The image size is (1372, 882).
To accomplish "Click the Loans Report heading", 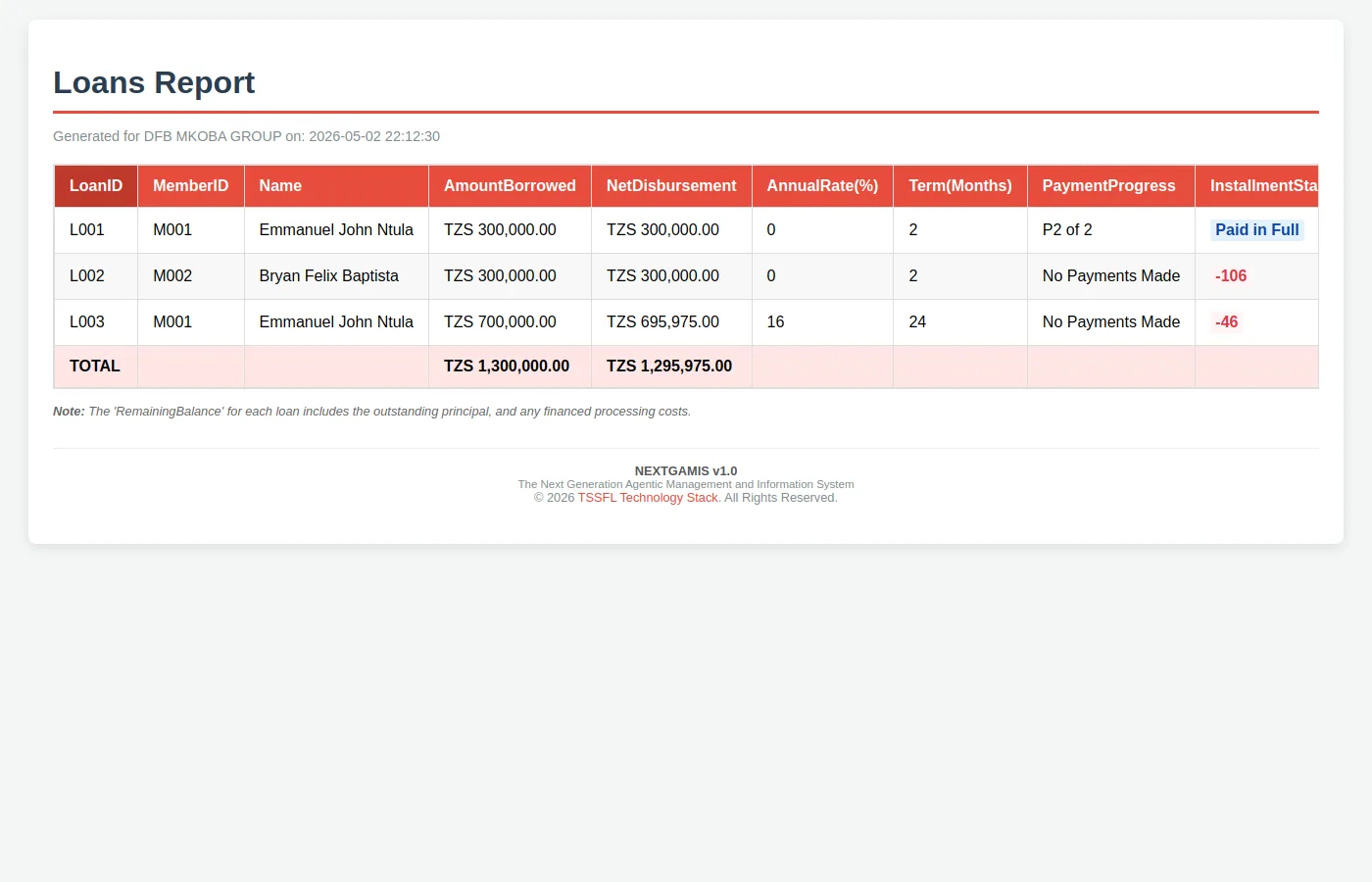I will coord(154,83).
